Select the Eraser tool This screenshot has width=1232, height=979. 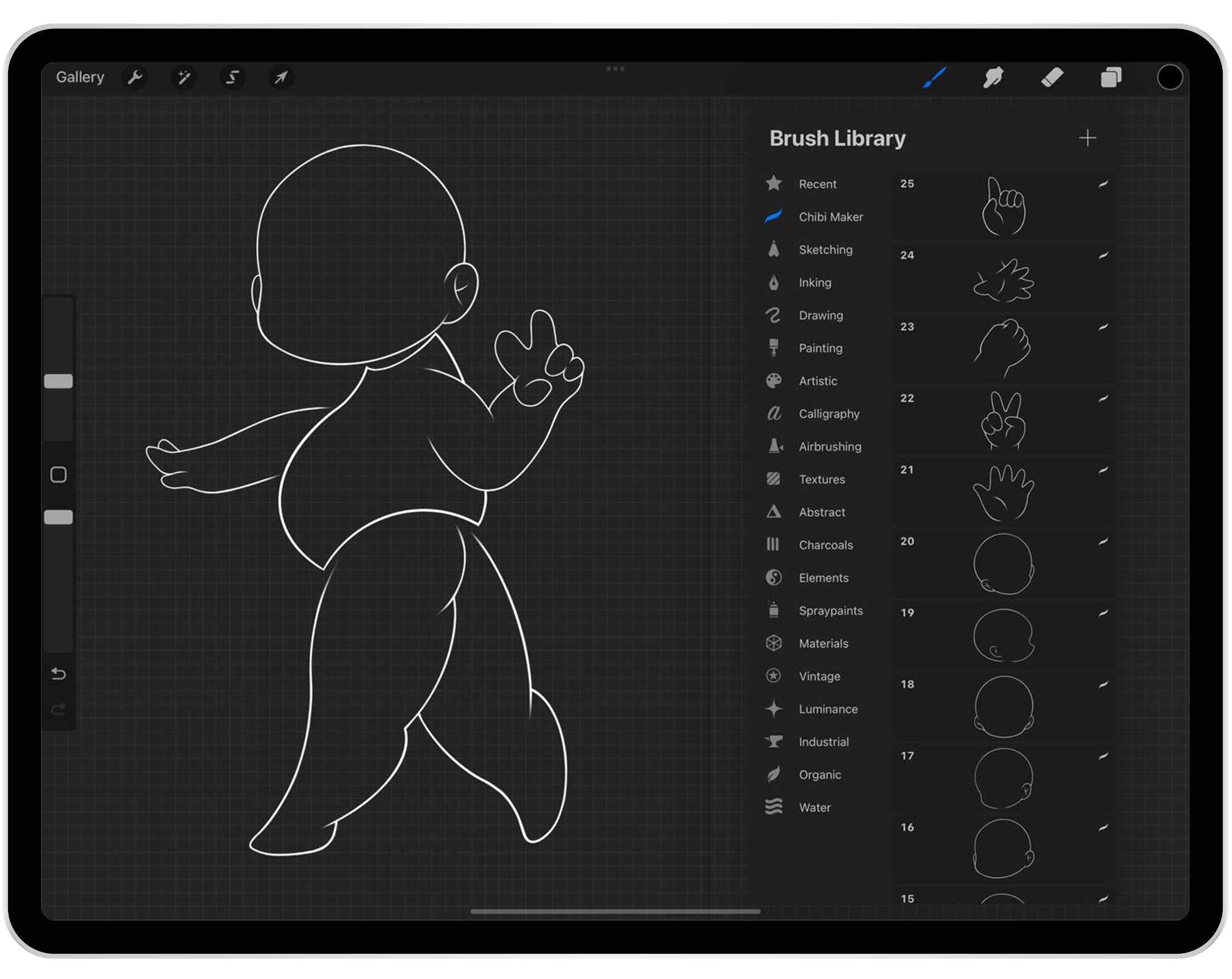coord(1053,78)
